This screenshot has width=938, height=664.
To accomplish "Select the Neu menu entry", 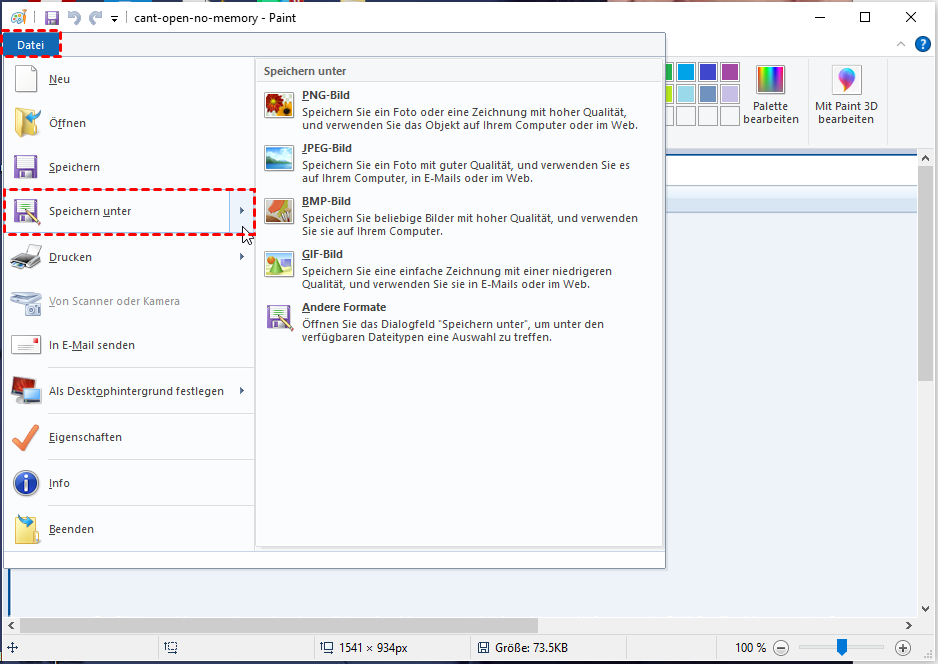I will point(129,79).
